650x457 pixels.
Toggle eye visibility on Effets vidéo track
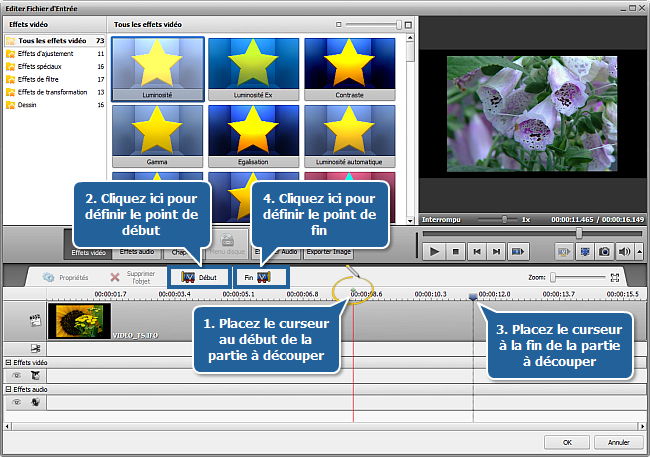[x=16, y=374]
